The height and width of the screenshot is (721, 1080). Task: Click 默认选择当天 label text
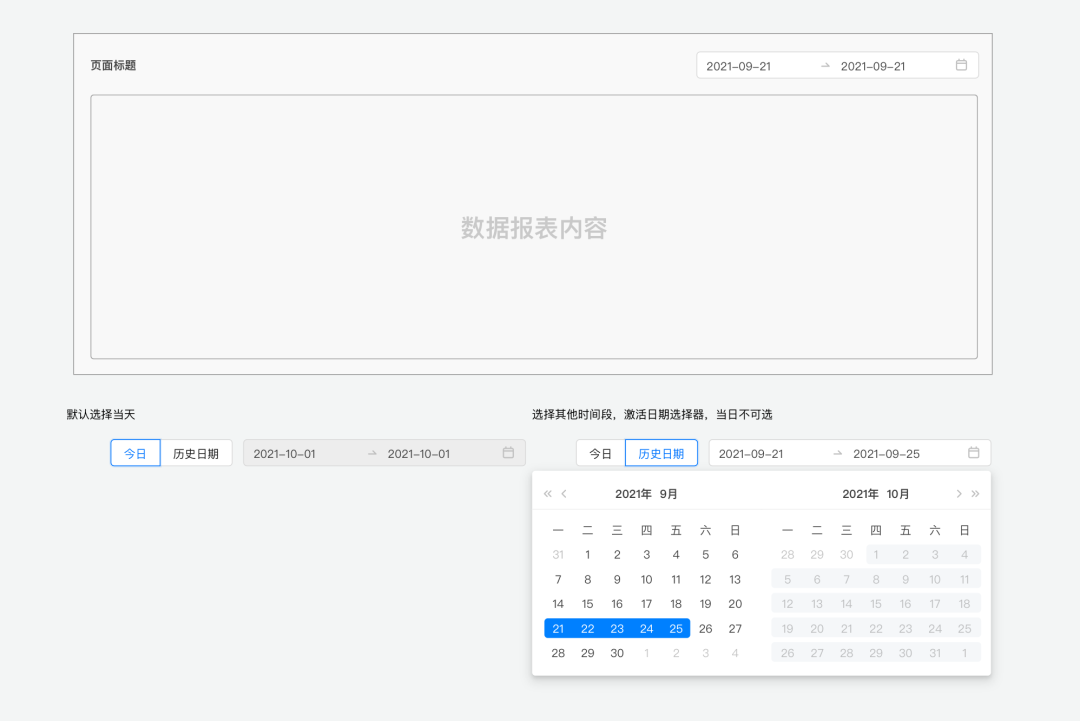click(101, 415)
